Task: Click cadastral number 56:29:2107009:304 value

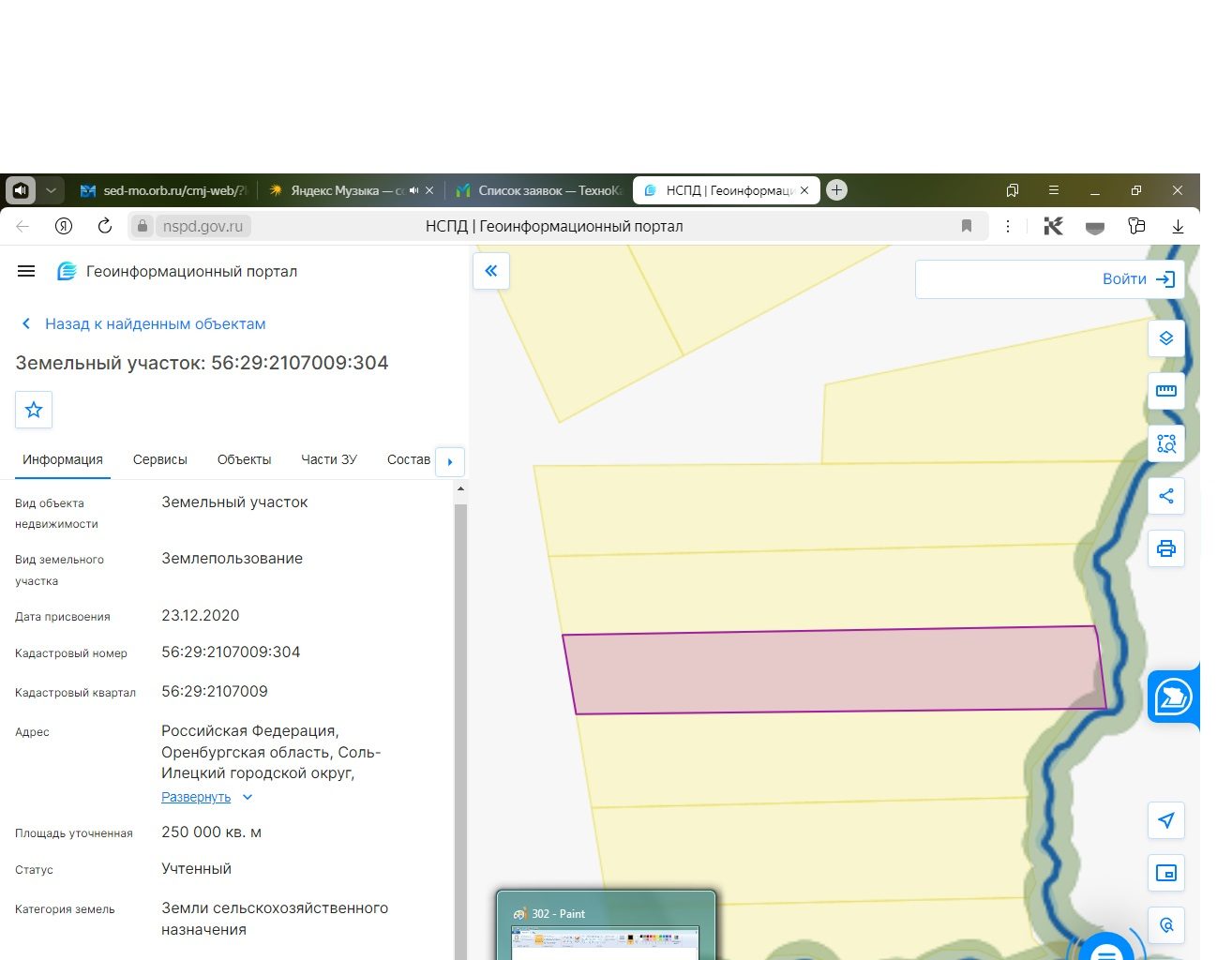Action: pyautogui.click(x=231, y=652)
